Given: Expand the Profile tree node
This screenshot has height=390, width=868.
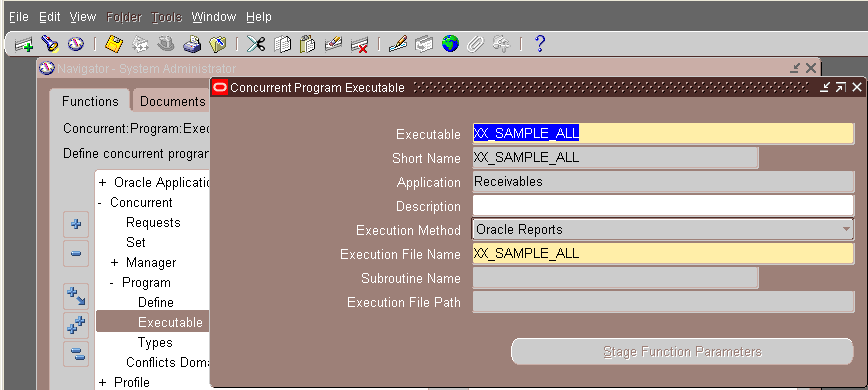Looking at the screenshot, I should point(102,382).
